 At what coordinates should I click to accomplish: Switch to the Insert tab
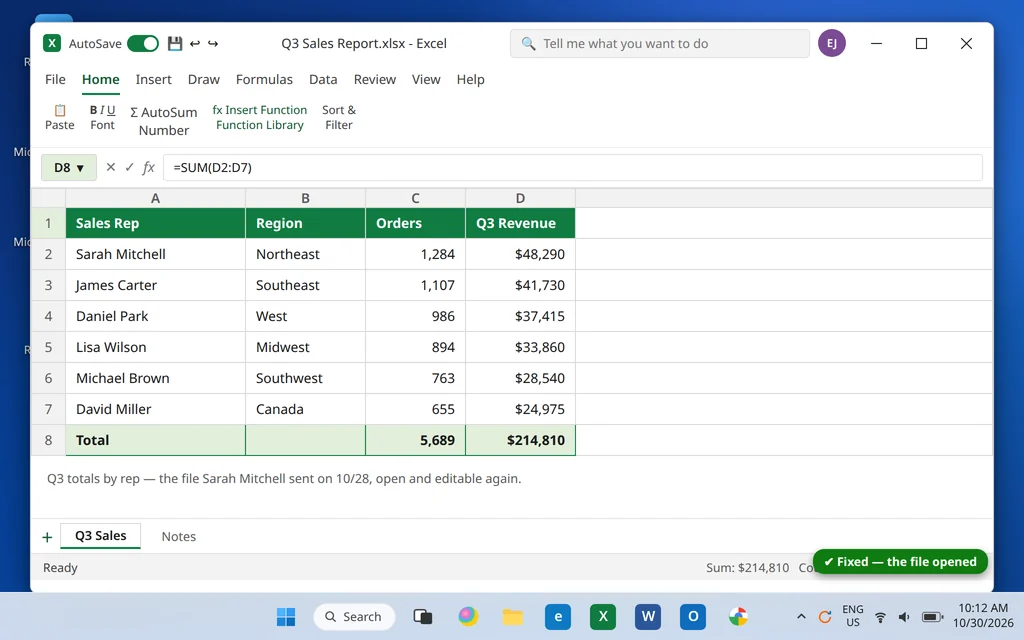click(153, 79)
